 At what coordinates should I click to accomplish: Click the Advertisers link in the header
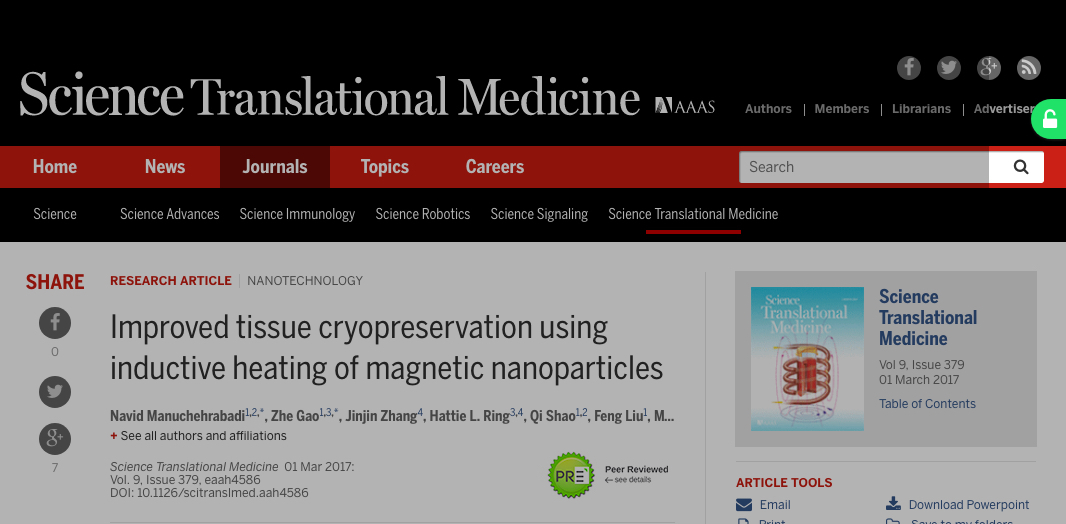pos(1005,109)
